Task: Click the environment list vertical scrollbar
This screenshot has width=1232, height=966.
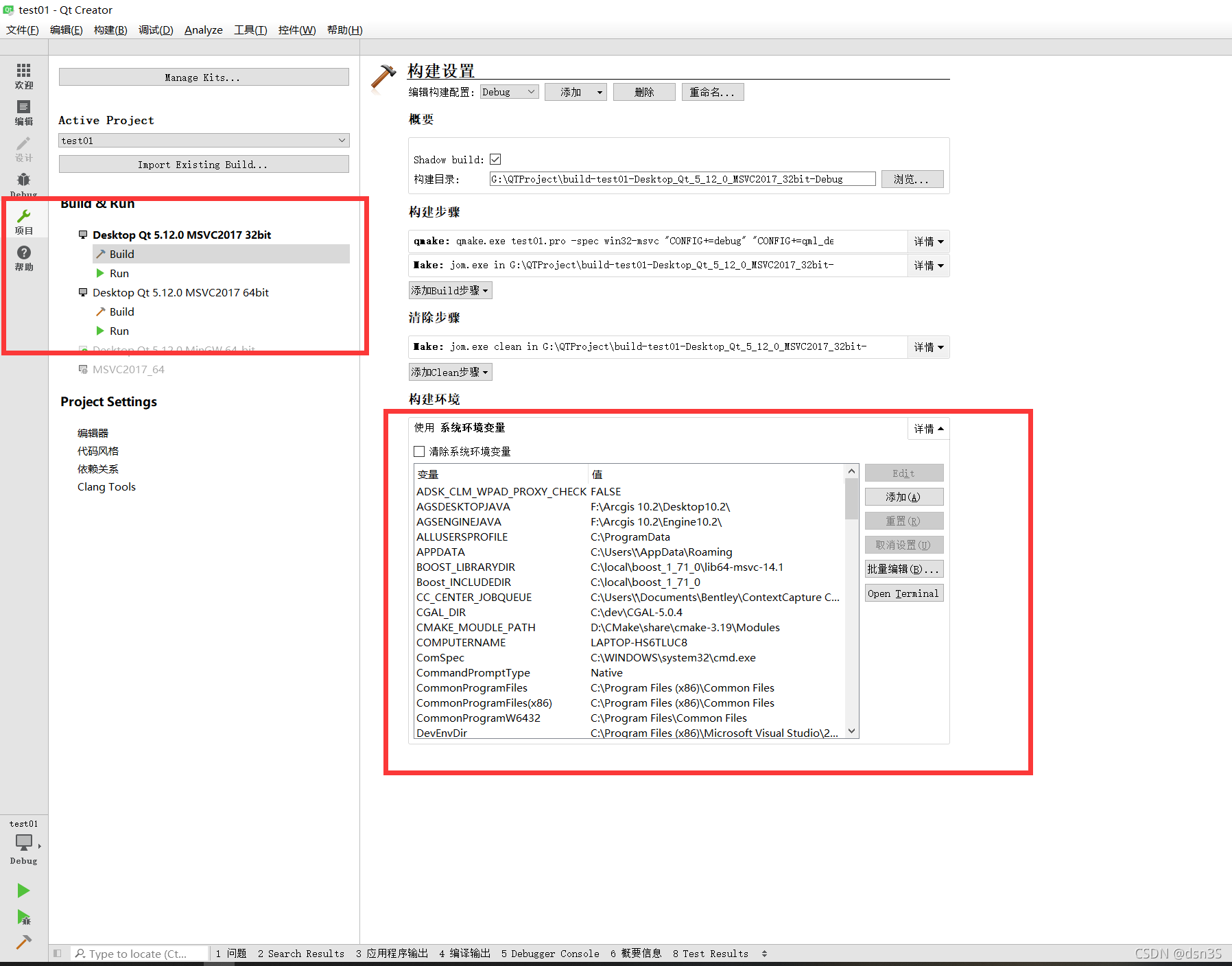Action: (852, 499)
